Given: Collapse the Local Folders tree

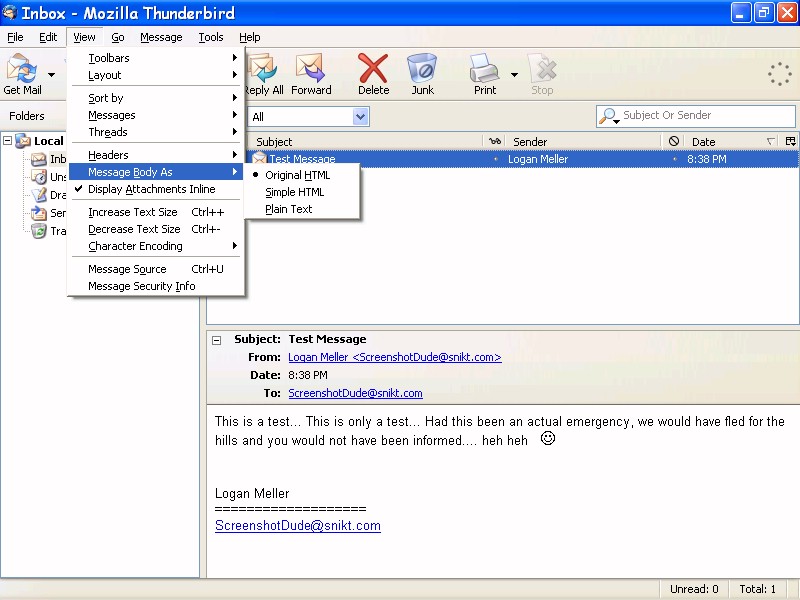Looking at the screenshot, I should pyautogui.click(x=8, y=140).
